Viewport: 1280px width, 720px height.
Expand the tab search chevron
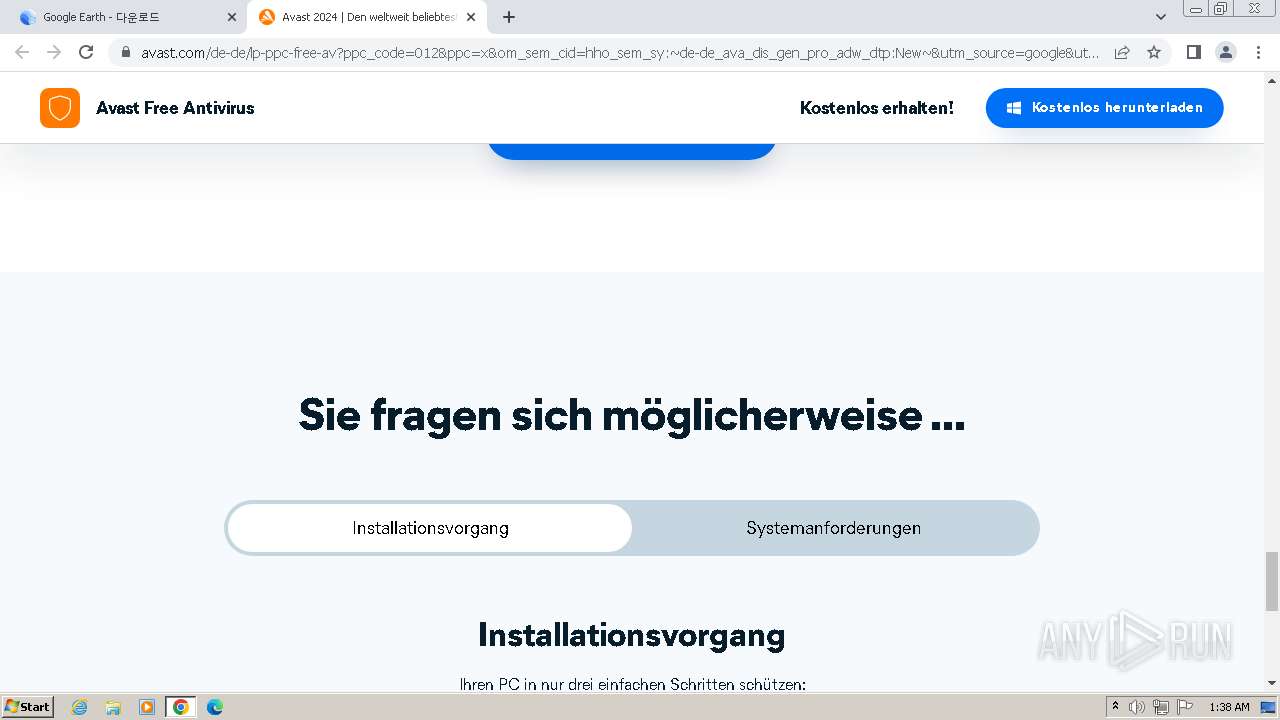point(1160,17)
